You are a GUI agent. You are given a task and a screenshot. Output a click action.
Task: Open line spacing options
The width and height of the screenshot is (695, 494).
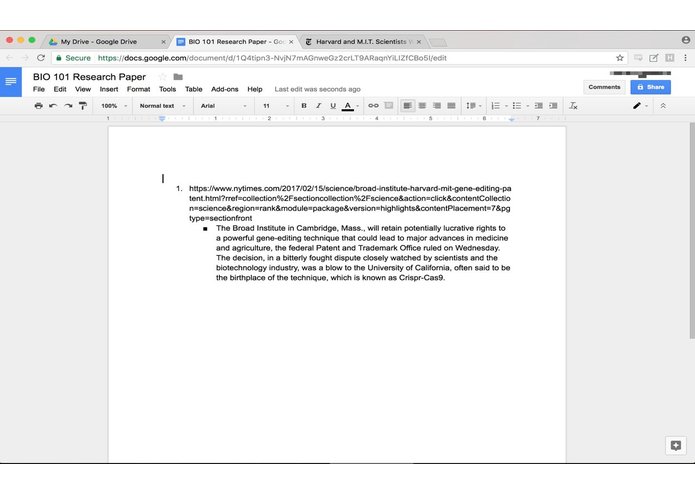coord(473,106)
